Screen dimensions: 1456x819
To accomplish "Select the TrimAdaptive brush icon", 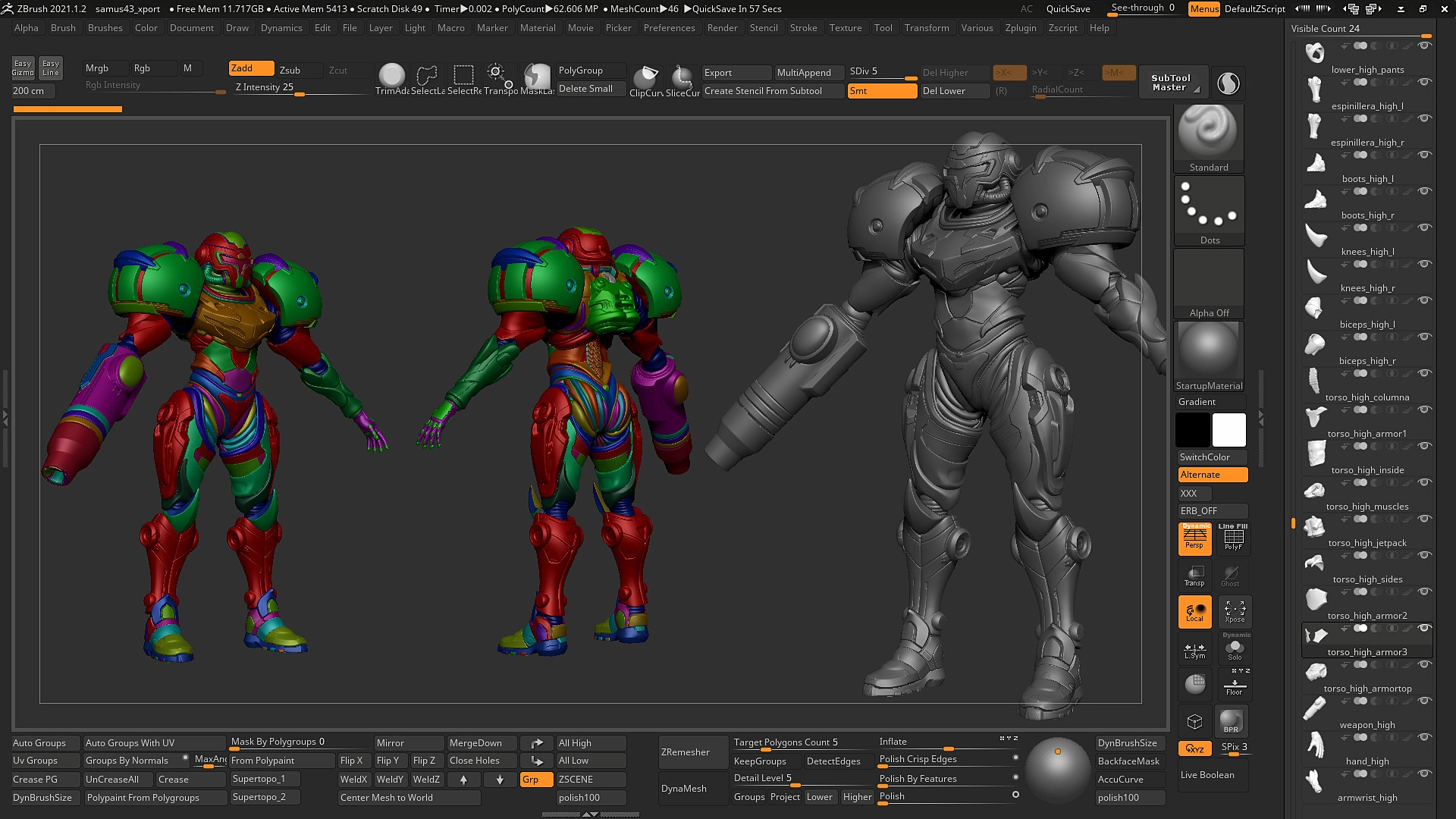I will click(391, 76).
